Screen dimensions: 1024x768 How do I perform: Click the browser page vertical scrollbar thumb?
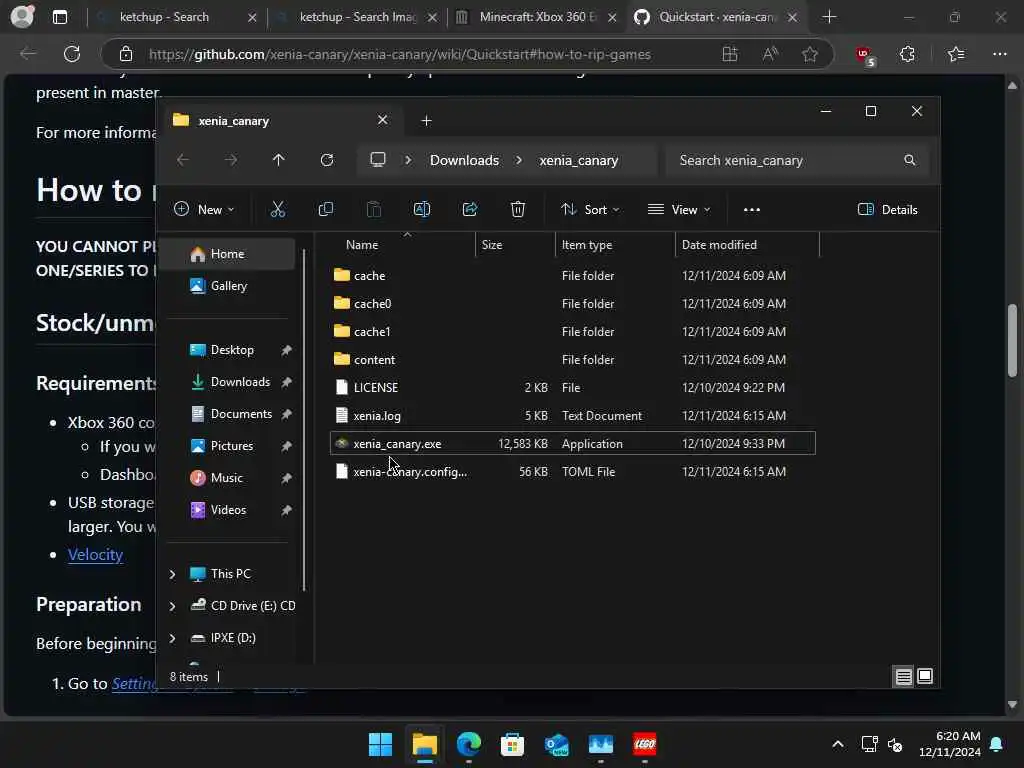1012,340
